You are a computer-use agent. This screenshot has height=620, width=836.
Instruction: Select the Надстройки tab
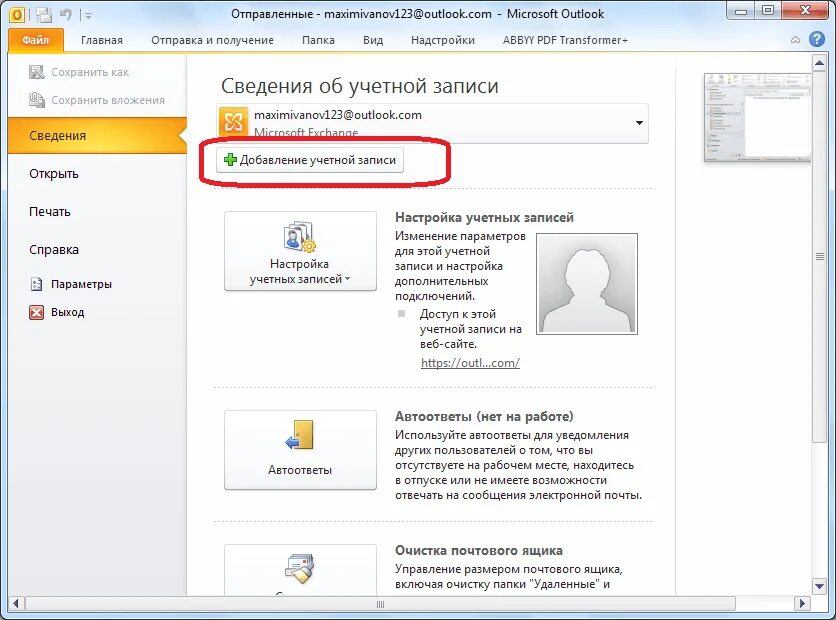pyautogui.click(x=443, y=41)
